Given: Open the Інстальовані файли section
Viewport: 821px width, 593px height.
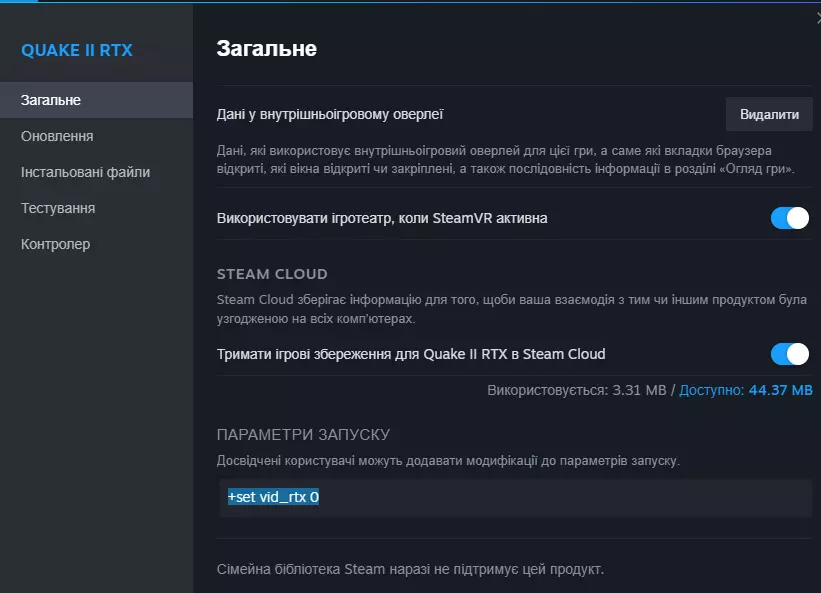Looking at the screenshot, I should click(x=96, y=172).
